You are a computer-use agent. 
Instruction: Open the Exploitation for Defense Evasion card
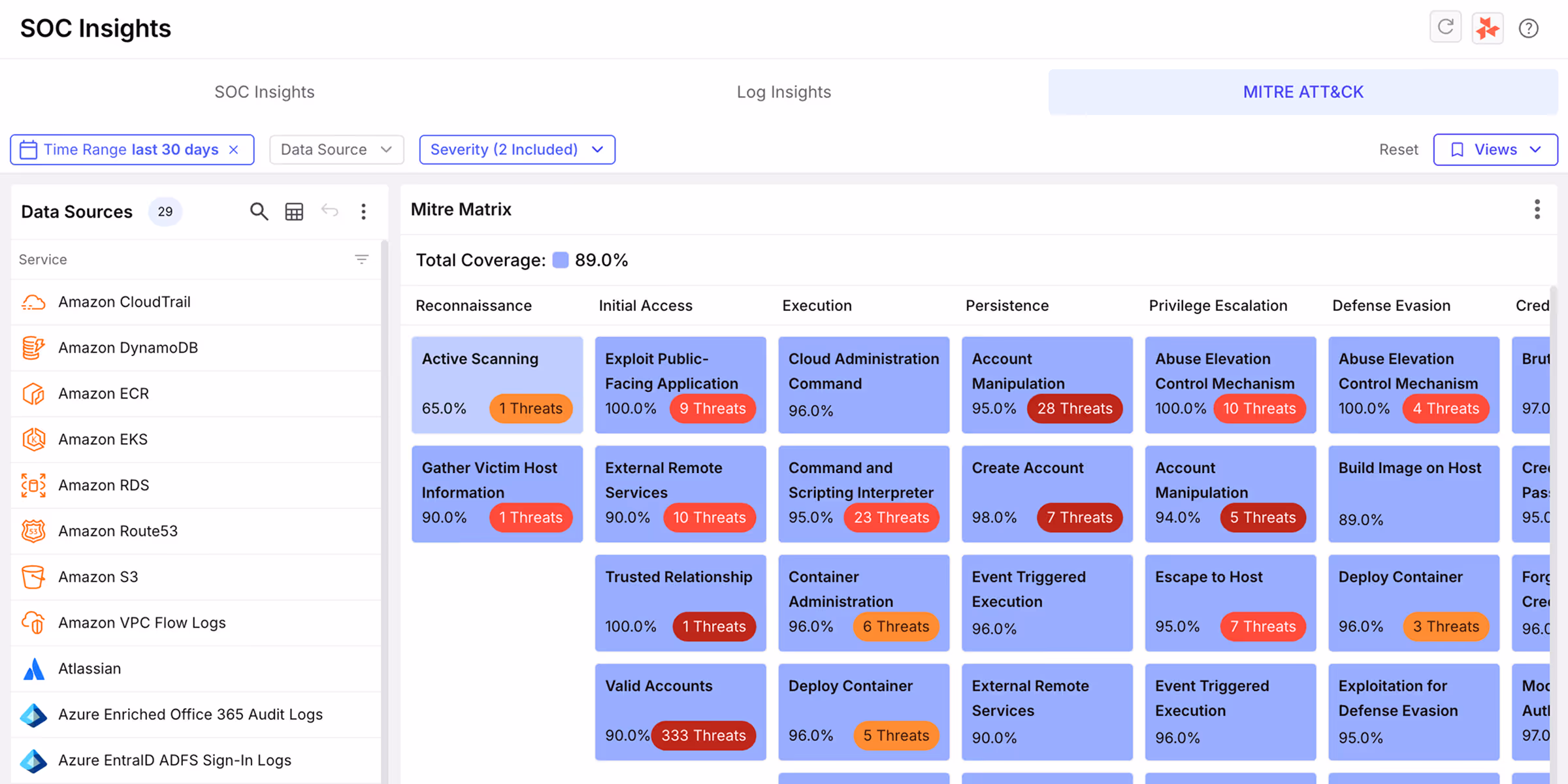pos(1414,712)
